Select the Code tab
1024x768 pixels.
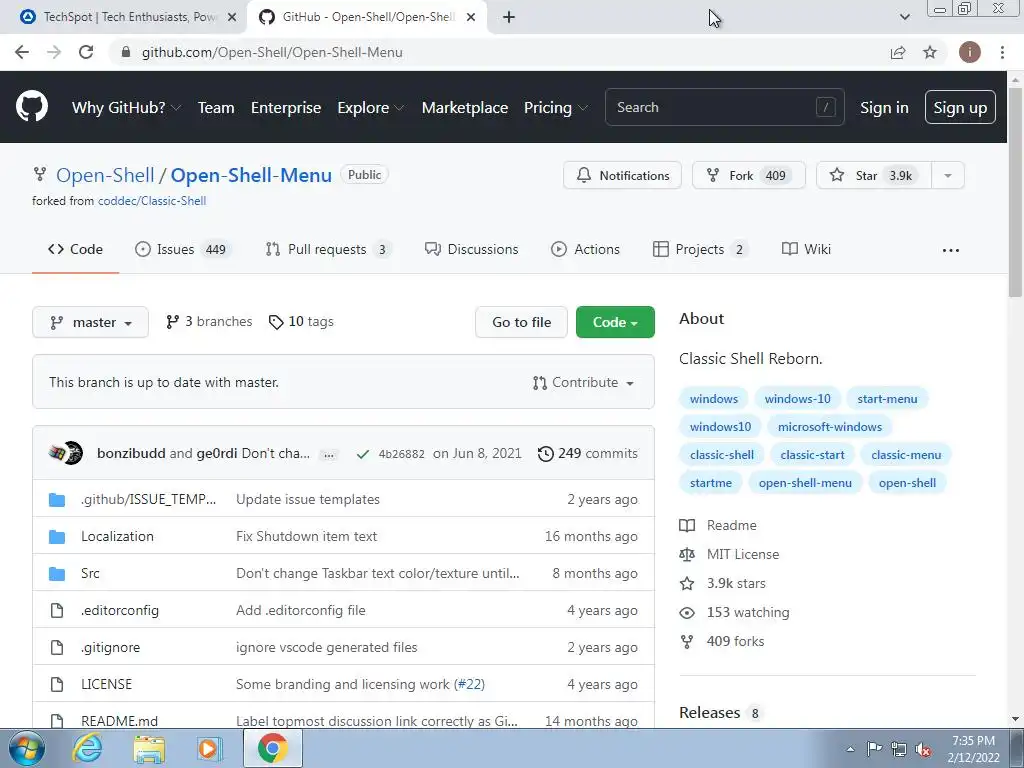click(75, 249)
